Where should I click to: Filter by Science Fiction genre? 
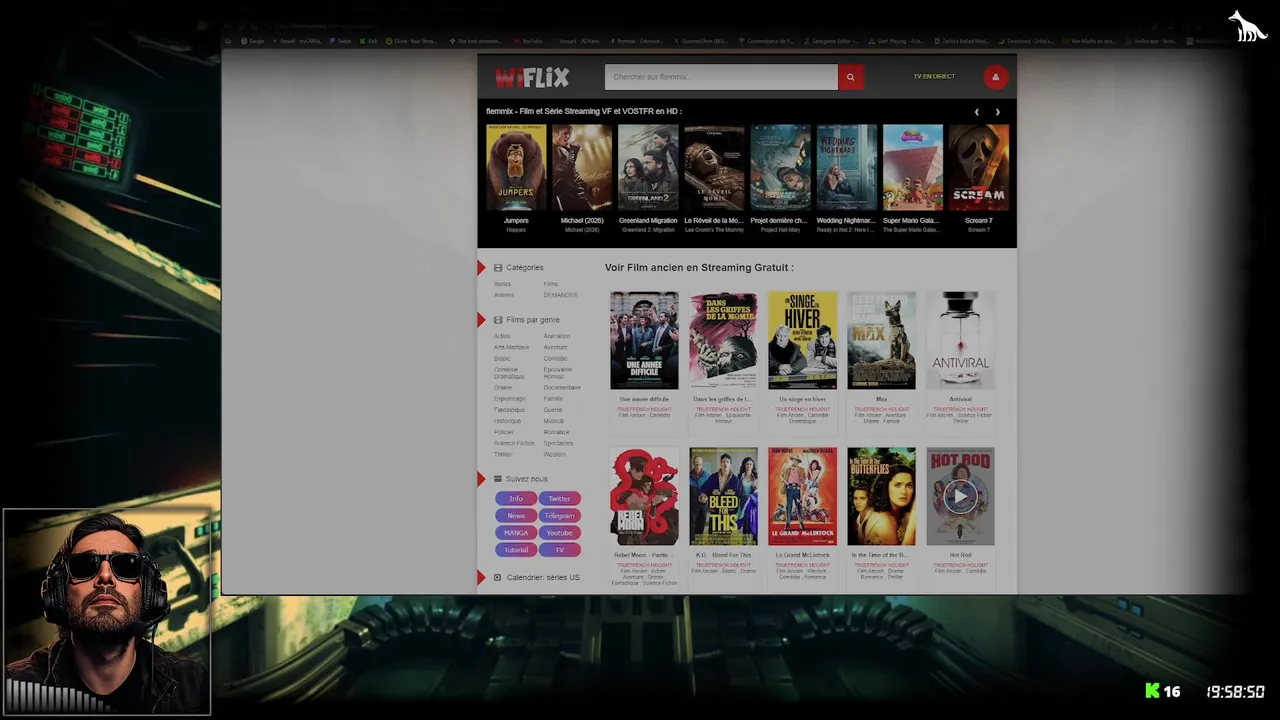pyautogui.click(x=514, y=443)
